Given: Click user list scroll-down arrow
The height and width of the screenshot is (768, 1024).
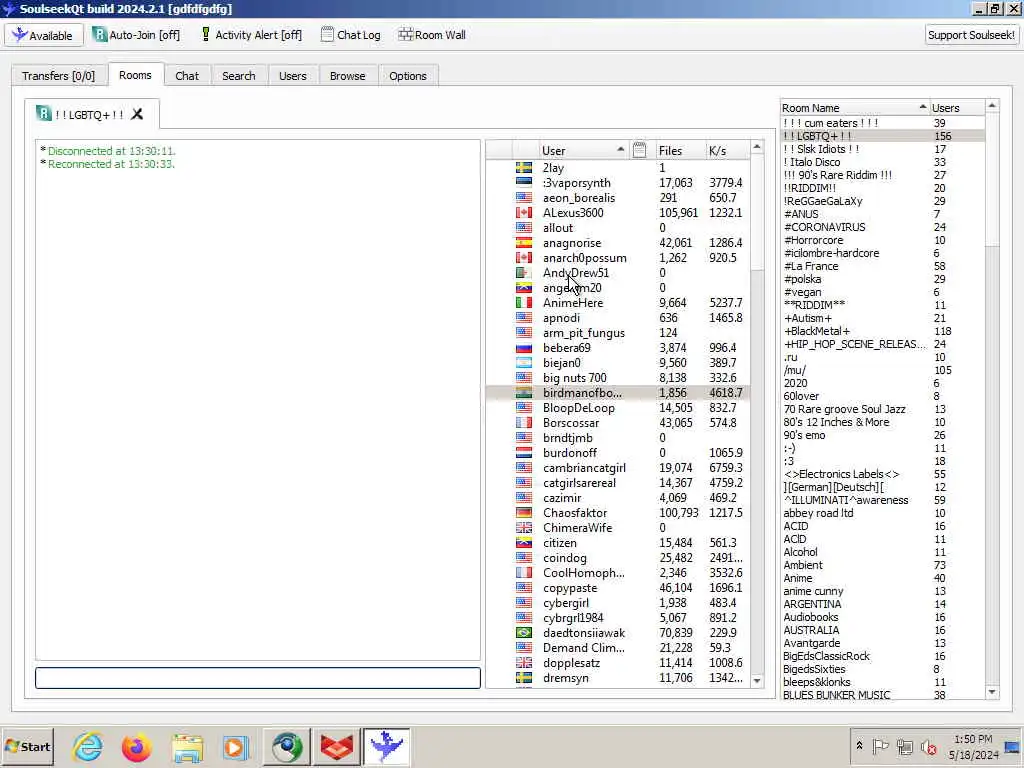Looking at the screenshot, I should click(x=757, y=680).
